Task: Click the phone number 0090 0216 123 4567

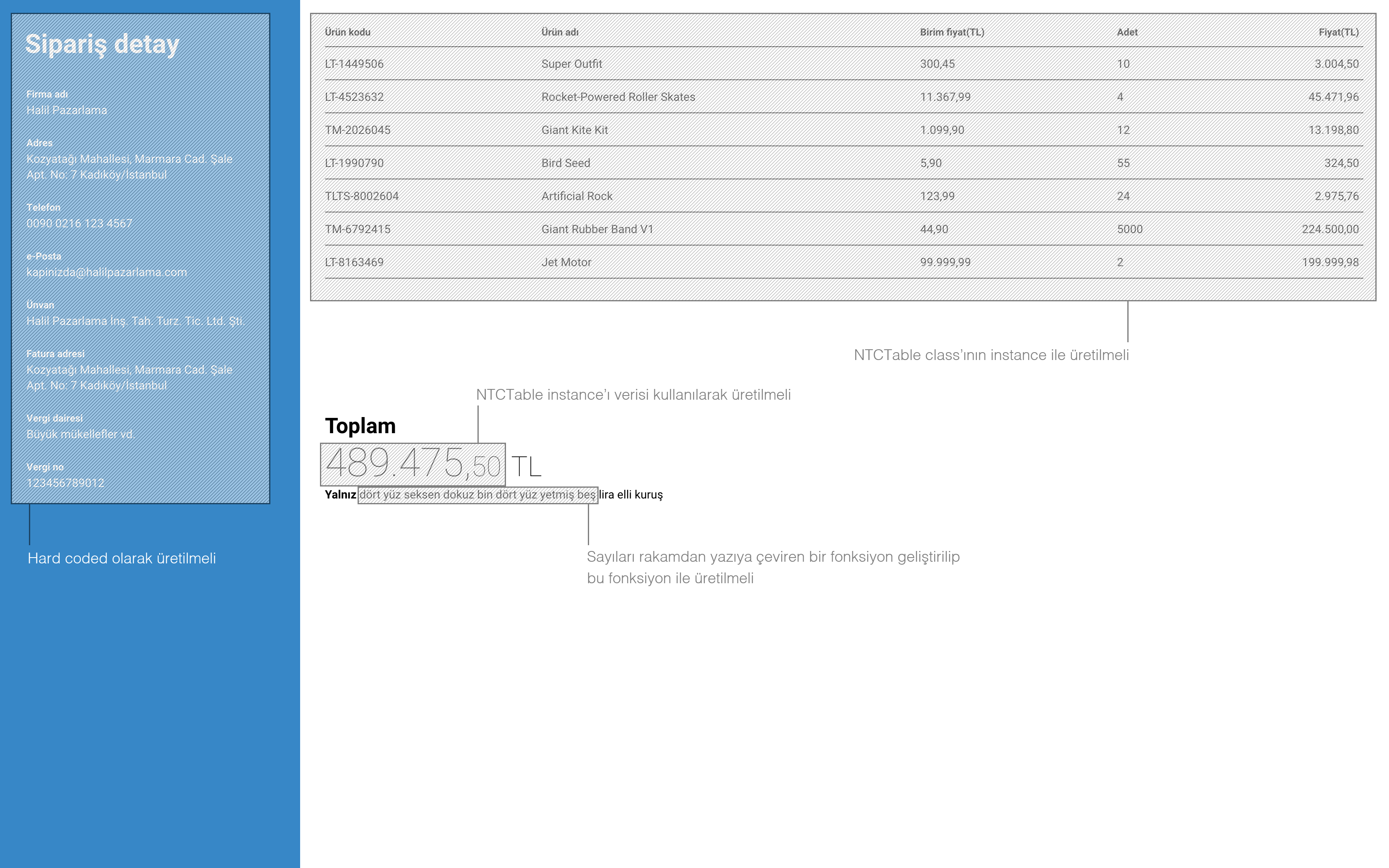Action: [x=79, y=223]
